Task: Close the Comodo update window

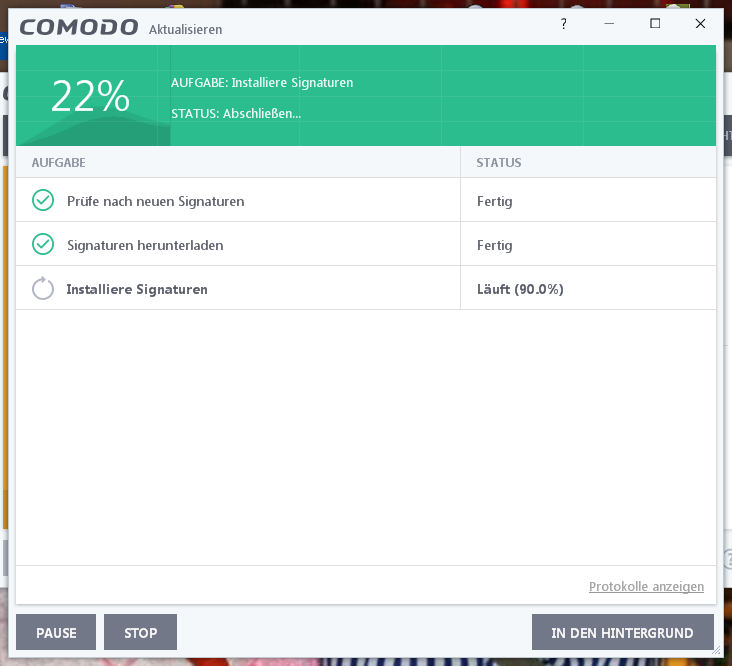Action: click(700, 23)
